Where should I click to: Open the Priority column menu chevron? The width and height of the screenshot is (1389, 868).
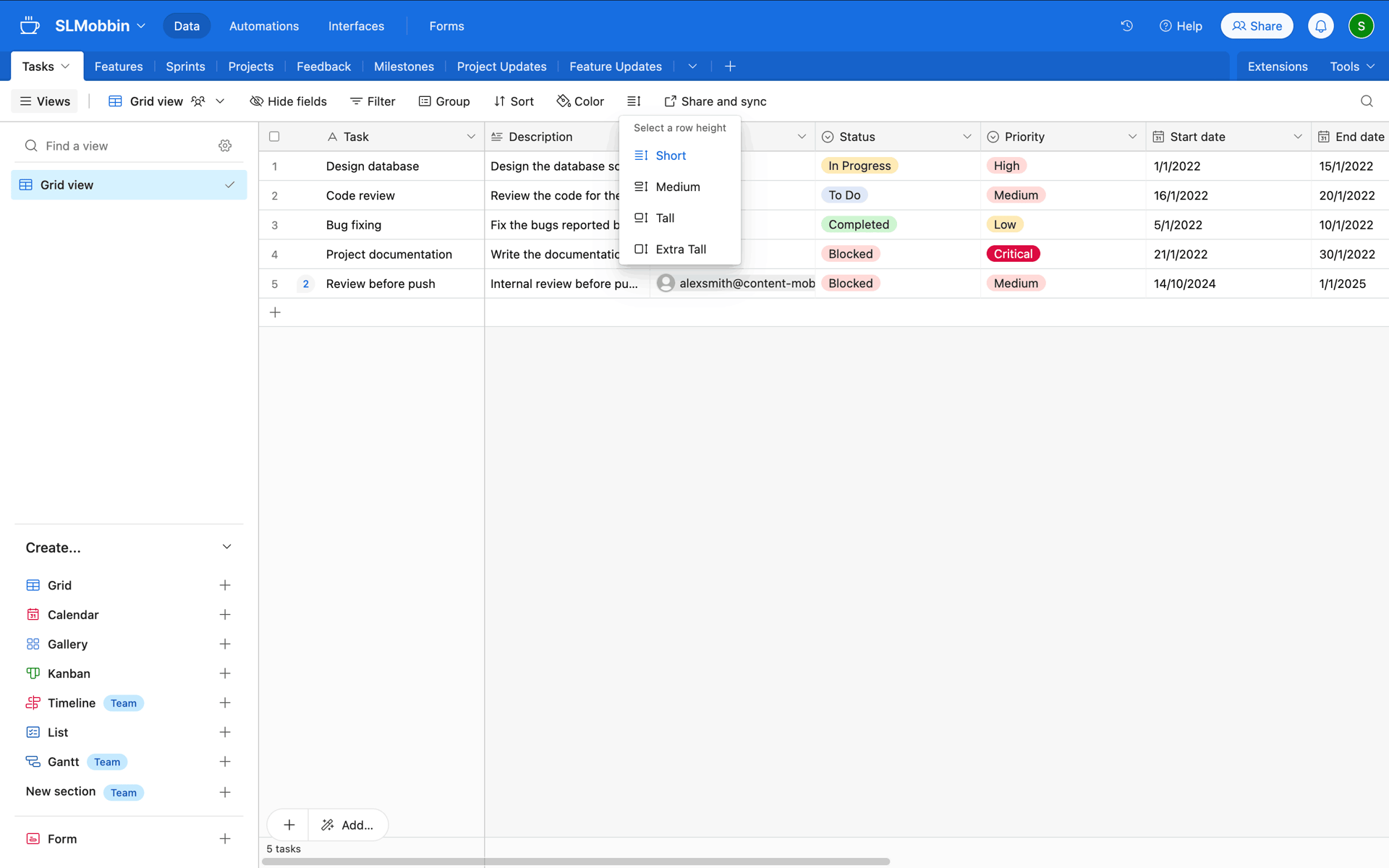(1132, 137)
